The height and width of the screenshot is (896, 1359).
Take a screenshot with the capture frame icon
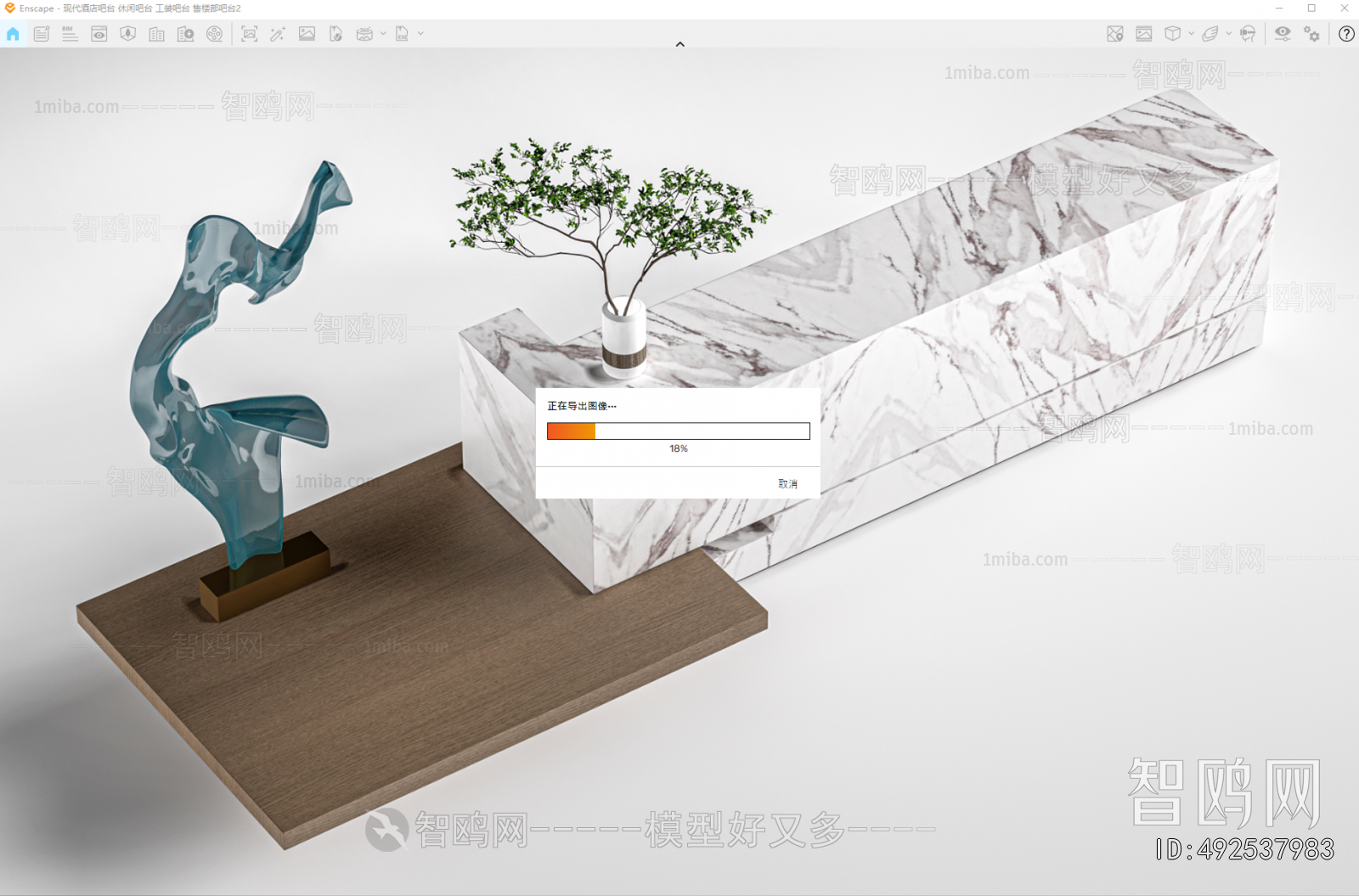(x=249, y=34)
